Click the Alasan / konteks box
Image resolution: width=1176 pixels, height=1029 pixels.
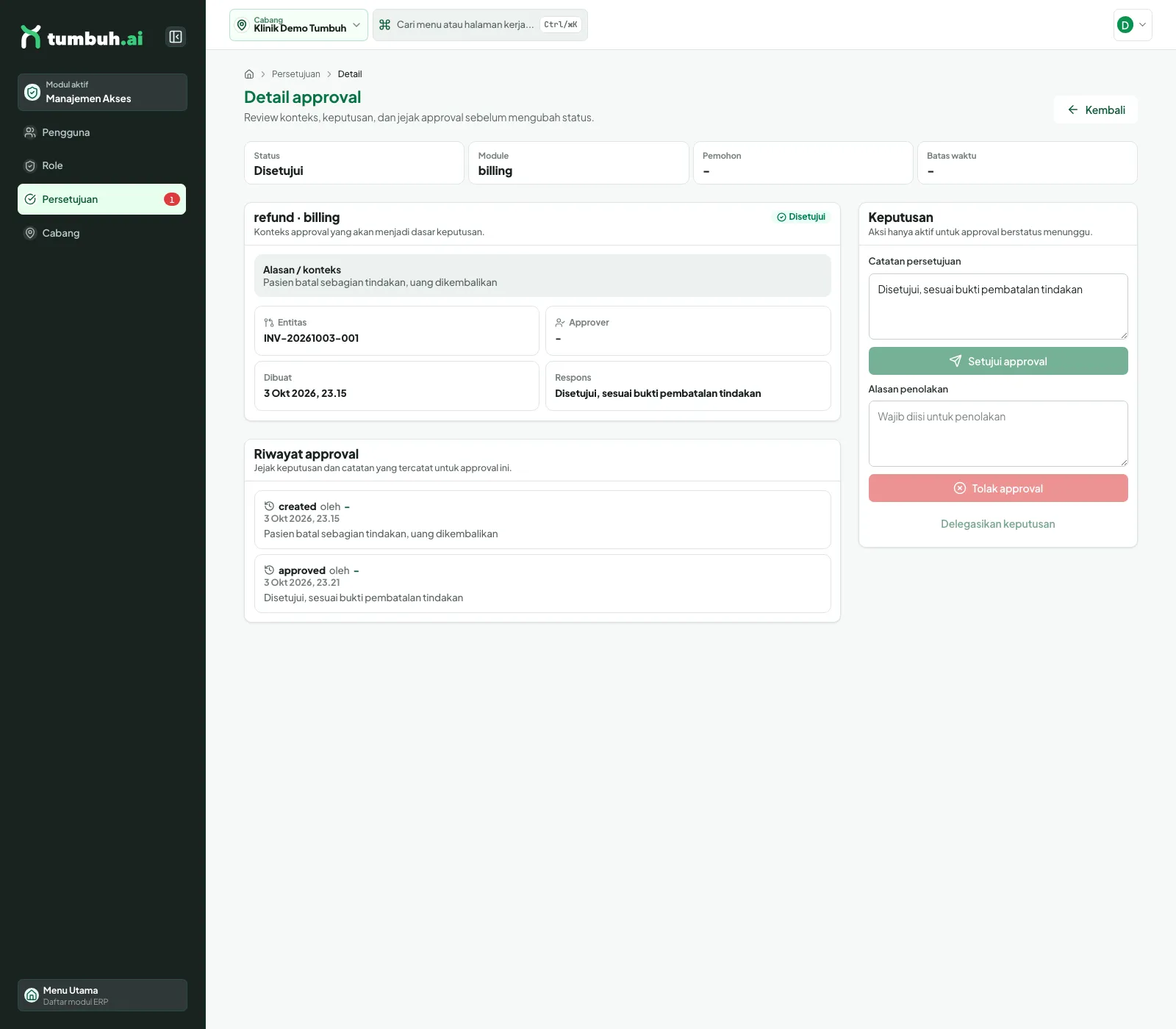pos(542,276)
